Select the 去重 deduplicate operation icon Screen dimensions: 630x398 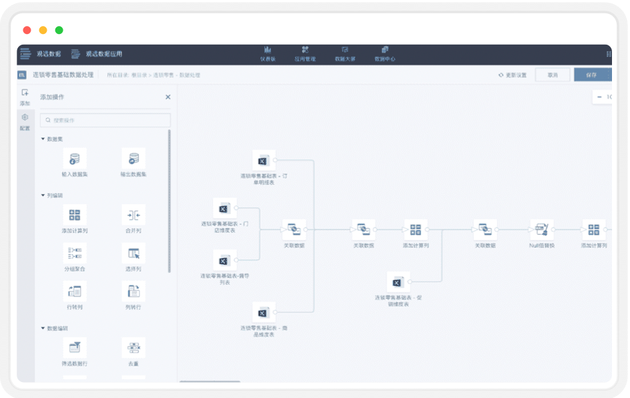coord(133,348)
